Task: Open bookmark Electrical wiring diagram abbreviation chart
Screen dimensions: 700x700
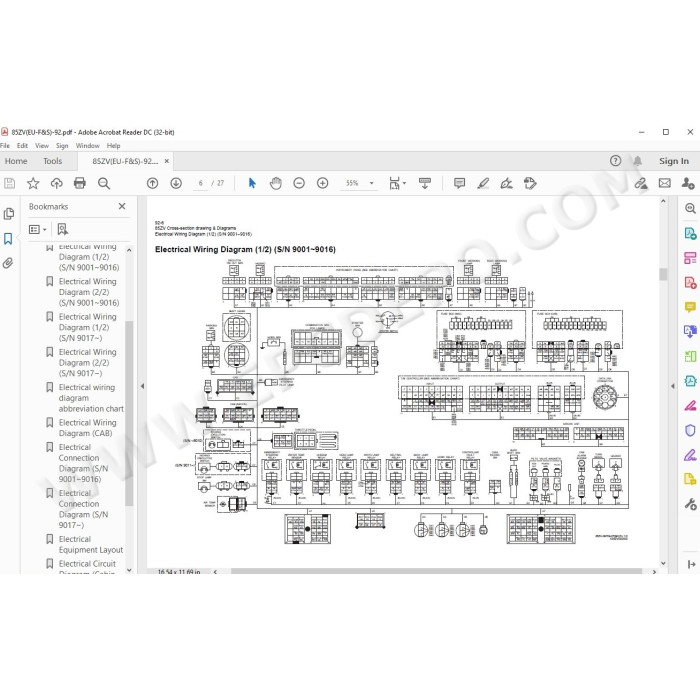Action: point(91,398)
